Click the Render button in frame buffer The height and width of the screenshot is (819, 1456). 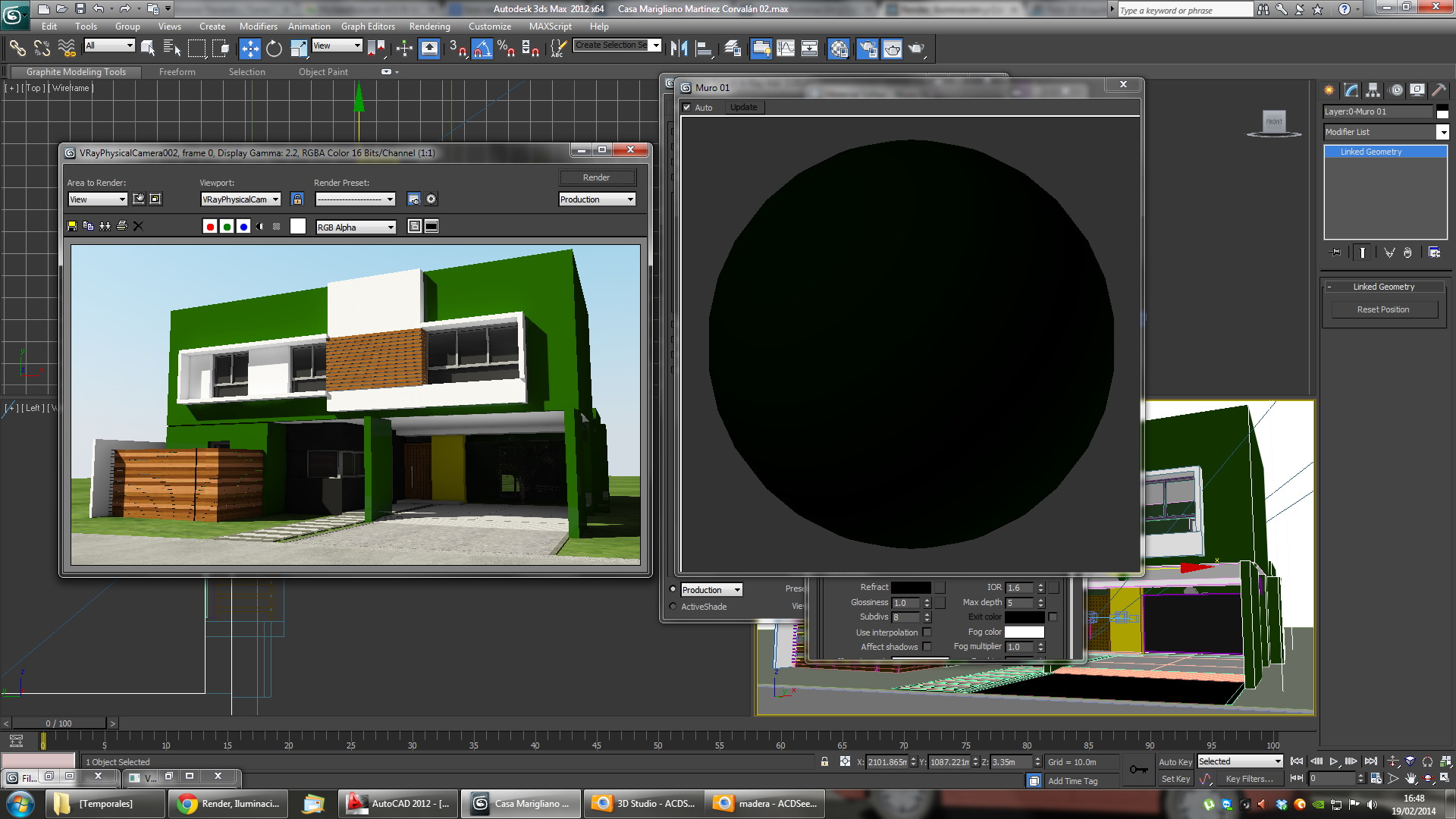click(x=597, y=177)
